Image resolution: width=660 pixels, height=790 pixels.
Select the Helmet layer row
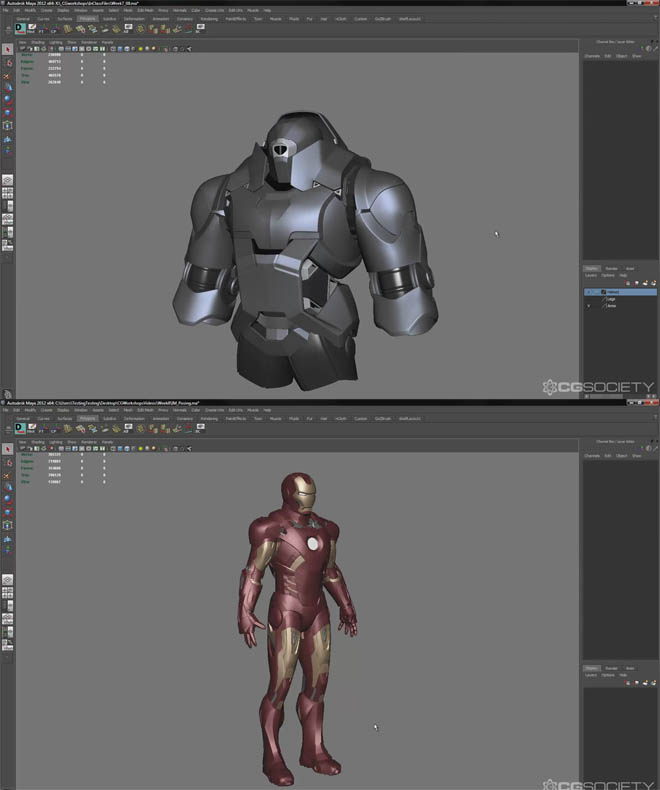click(620, 292)
